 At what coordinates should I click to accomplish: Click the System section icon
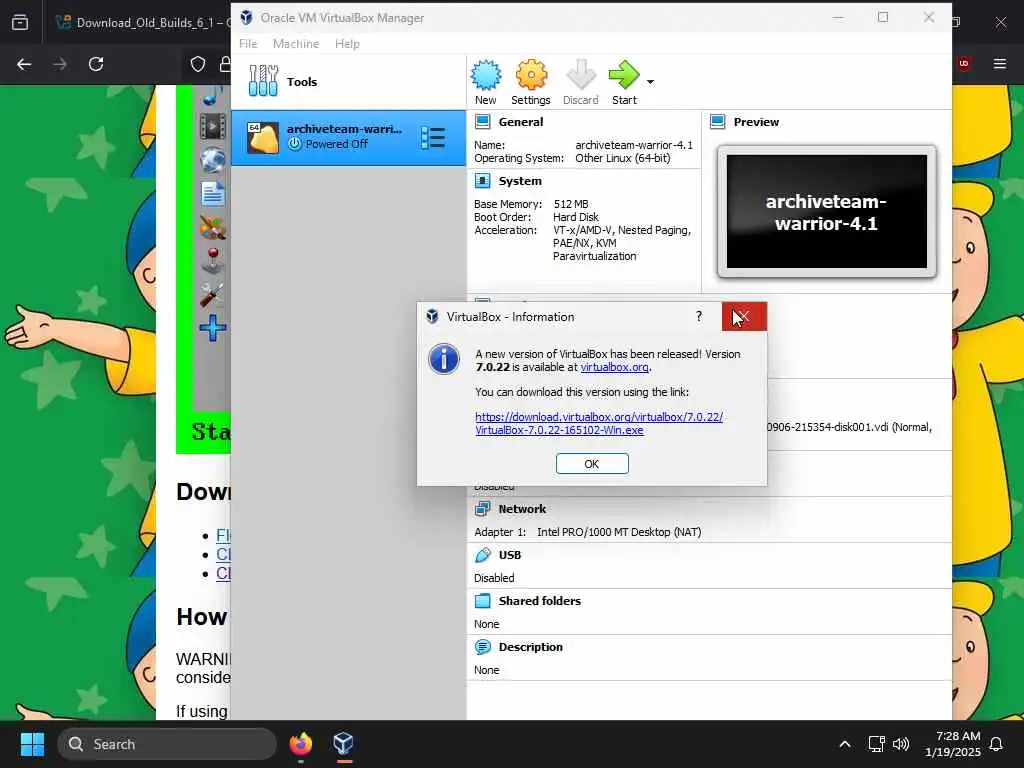click(x=483, y=181)
